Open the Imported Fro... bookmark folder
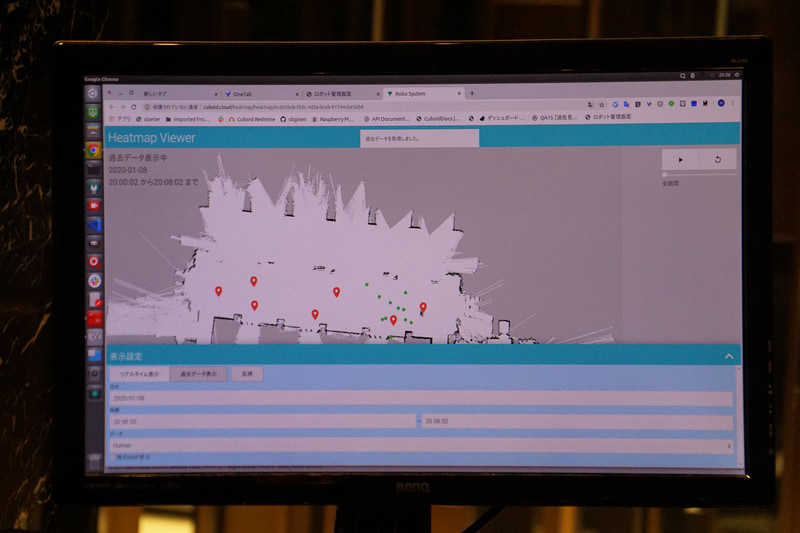800x533 pixels. coord(188,119)
